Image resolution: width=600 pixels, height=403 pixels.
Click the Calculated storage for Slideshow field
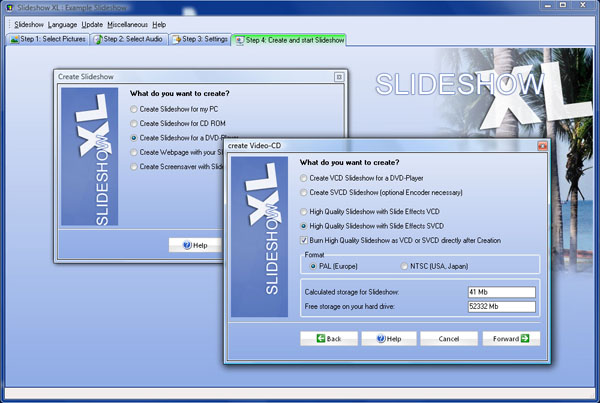coord(502,292)
